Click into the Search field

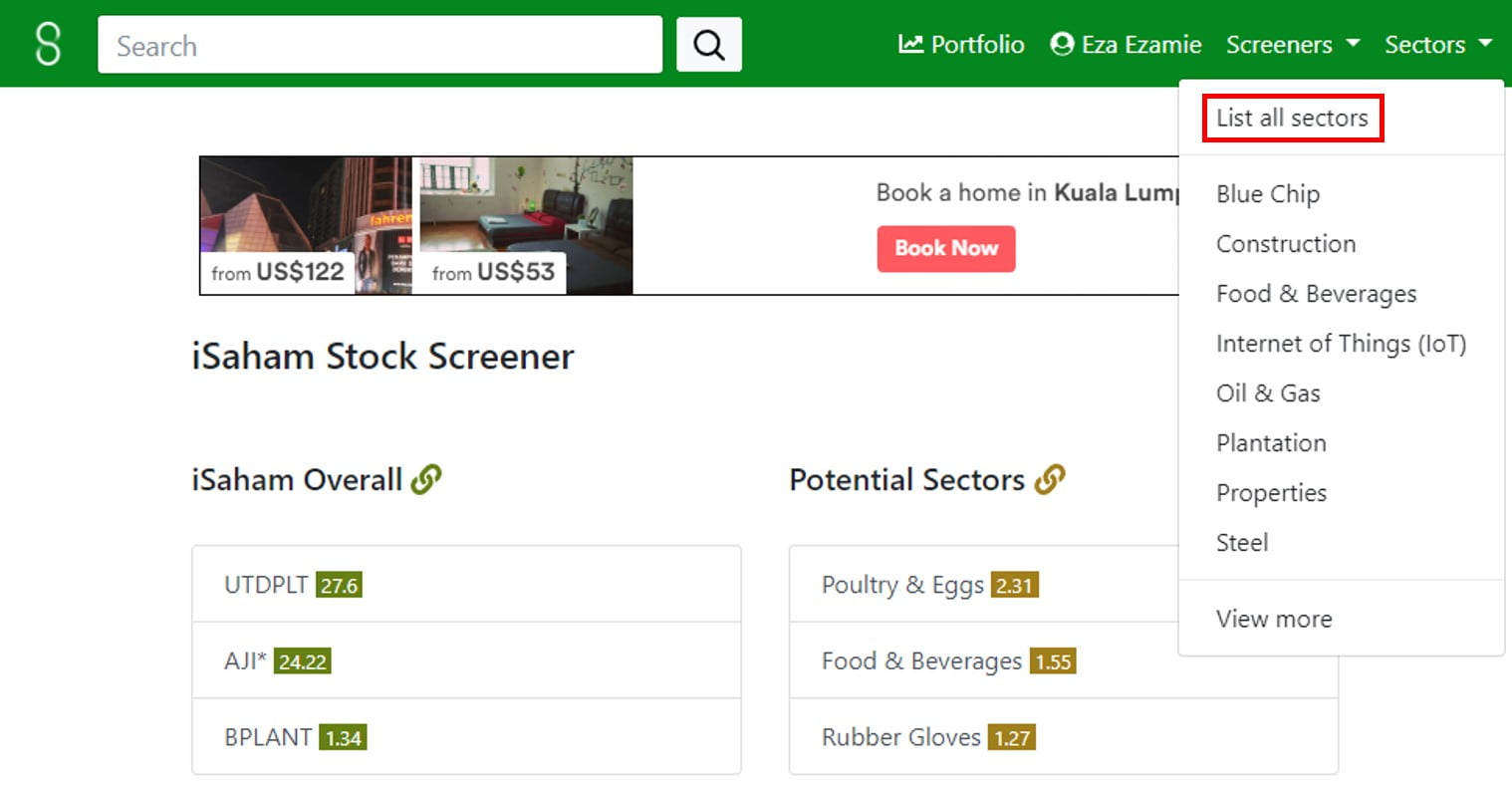pyautogui.click(x=379, y=45)
